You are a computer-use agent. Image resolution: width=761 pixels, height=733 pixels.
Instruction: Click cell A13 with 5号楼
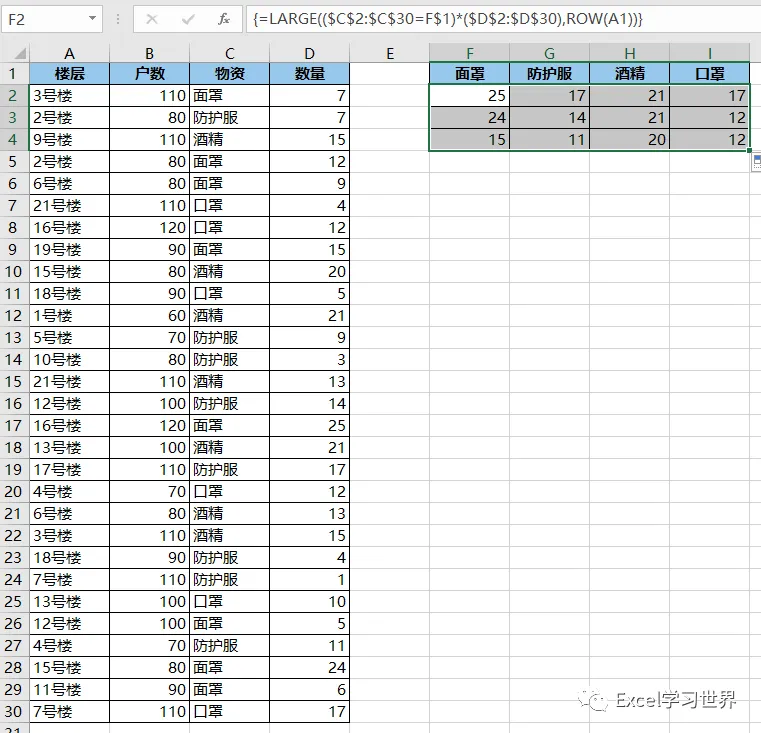69,337
